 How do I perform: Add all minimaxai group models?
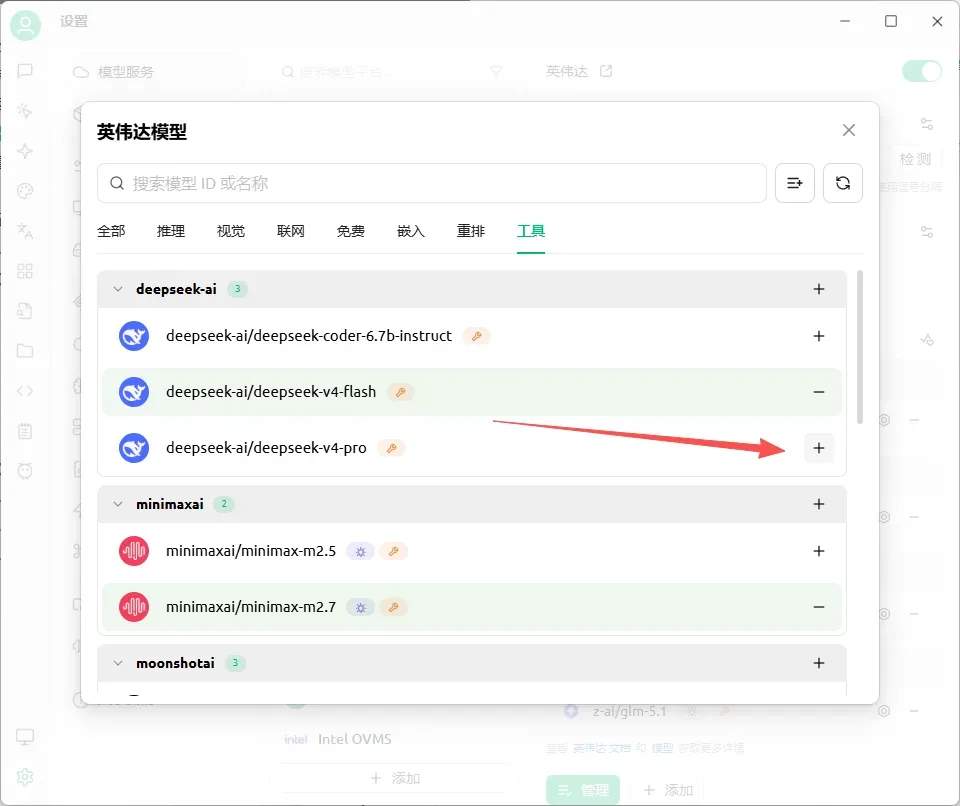pyautogui.click(x=819, y=504)
